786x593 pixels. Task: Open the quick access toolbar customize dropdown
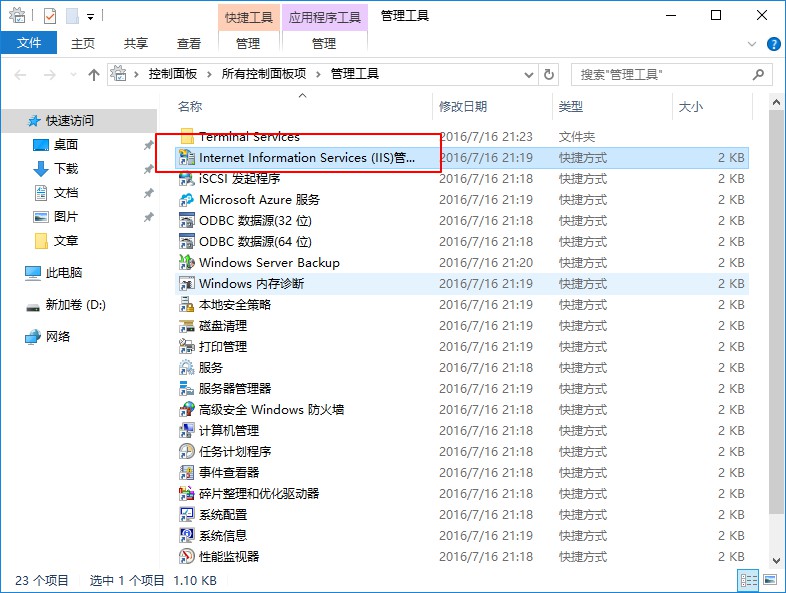pos(91,17)
